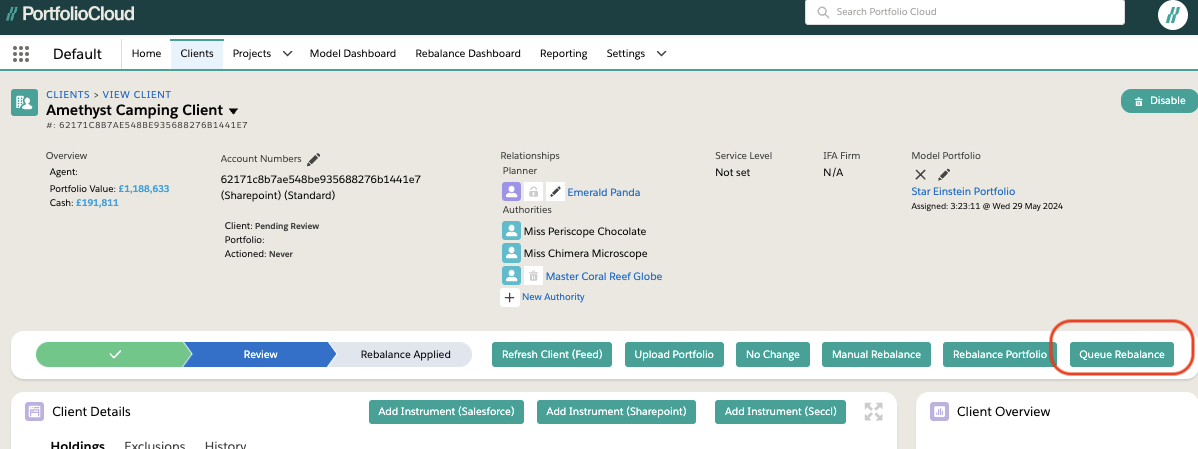Screen dimensions: 1198x449
Task: Open the app launcher grid icon
Action: pos(21,53)
